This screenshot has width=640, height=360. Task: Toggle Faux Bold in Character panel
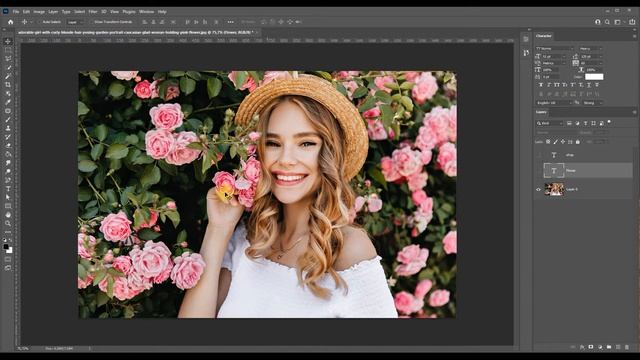pyautogui.click(x=541, y=85)
